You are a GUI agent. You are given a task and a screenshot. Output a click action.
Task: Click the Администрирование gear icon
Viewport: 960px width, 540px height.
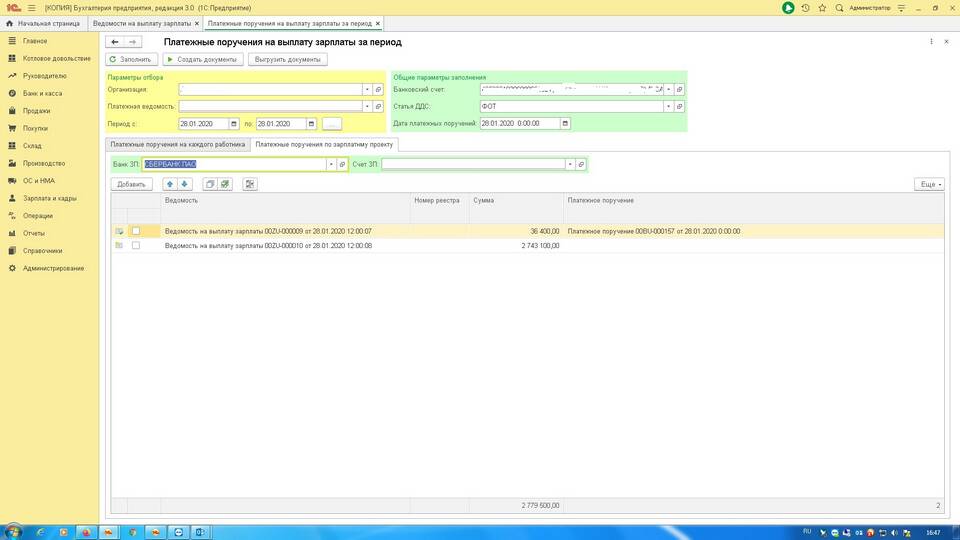tap(12, 268)
